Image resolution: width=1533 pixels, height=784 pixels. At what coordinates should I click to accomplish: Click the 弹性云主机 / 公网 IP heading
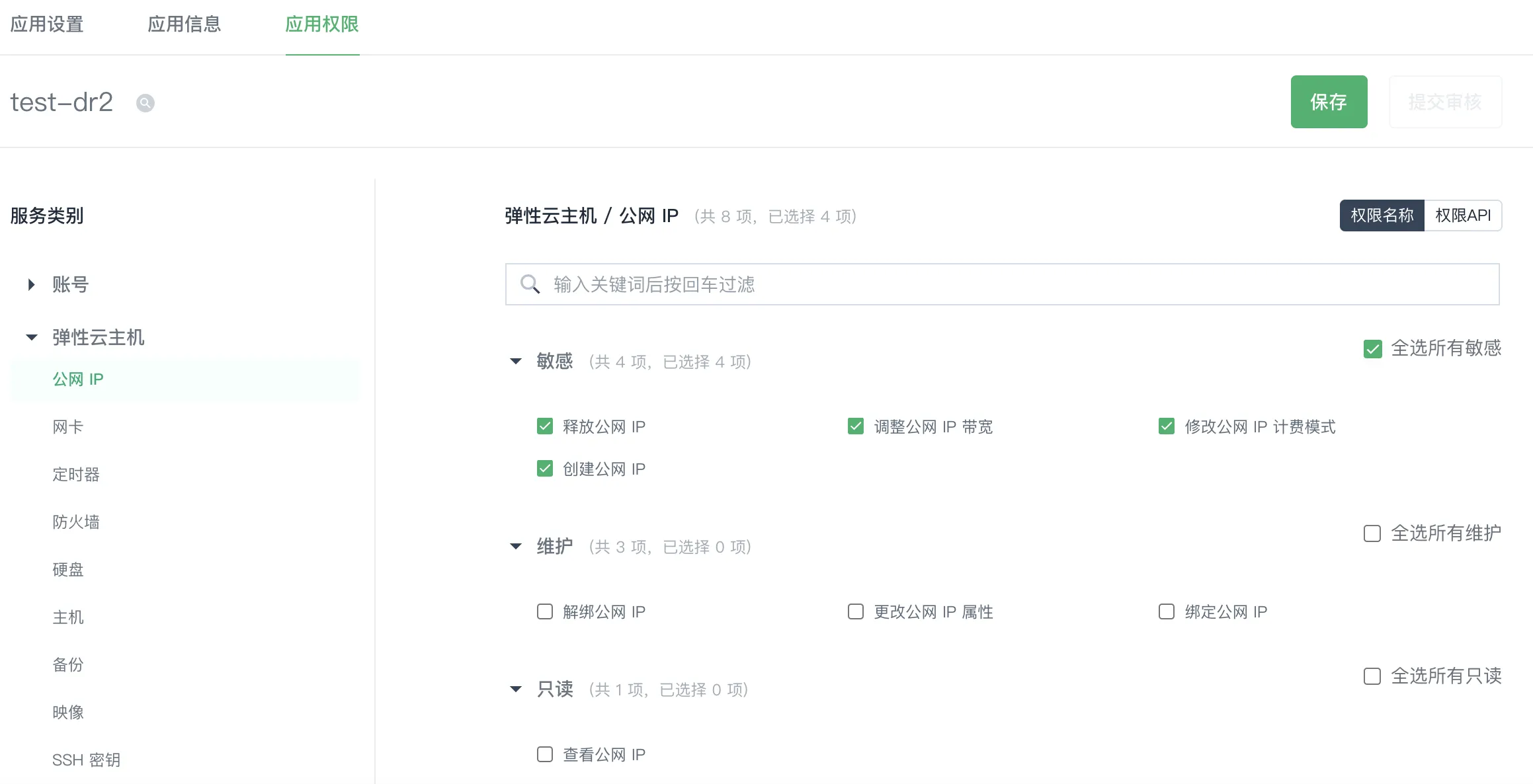[x=592, y=216]
